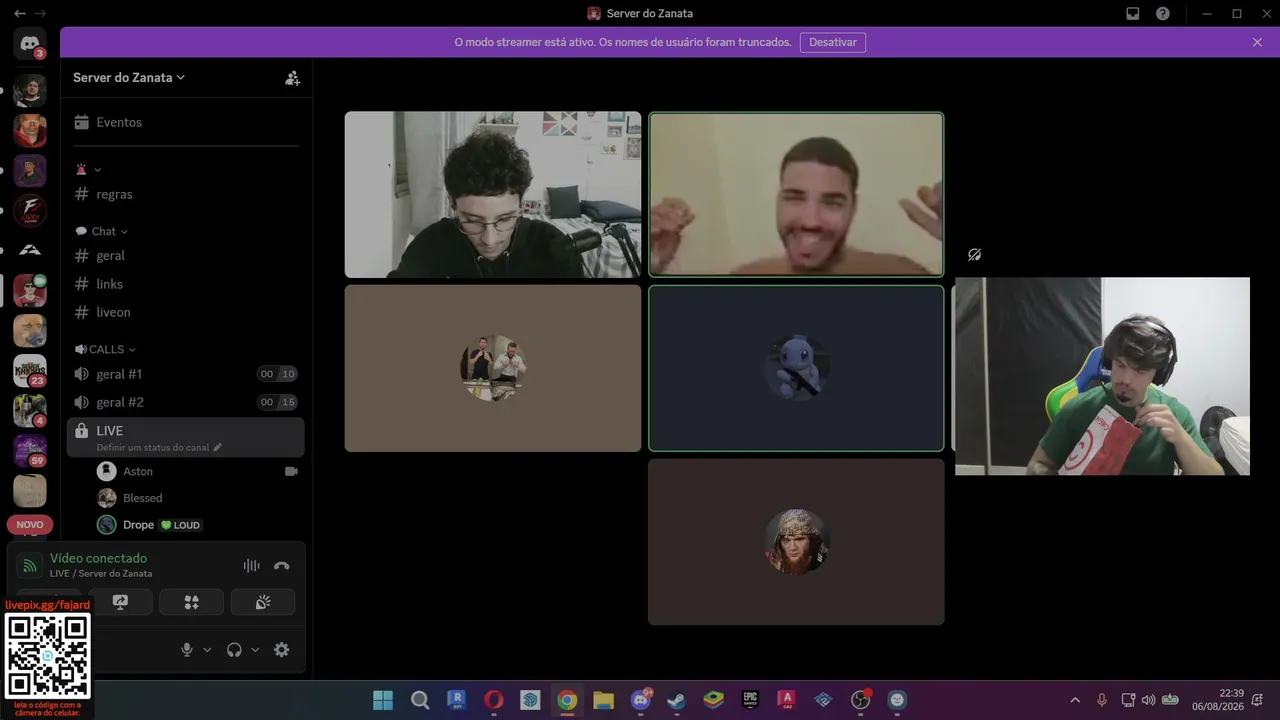Start an activity
1280x720 pixels.
(191, 602)
